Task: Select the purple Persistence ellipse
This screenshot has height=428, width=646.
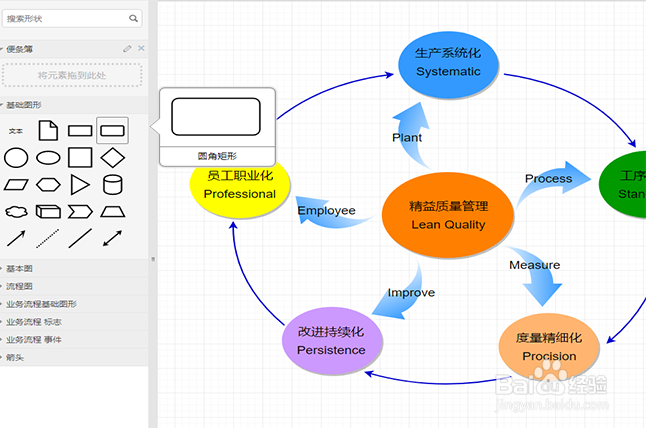Action: pyautogui.click(x=332, y=341)
